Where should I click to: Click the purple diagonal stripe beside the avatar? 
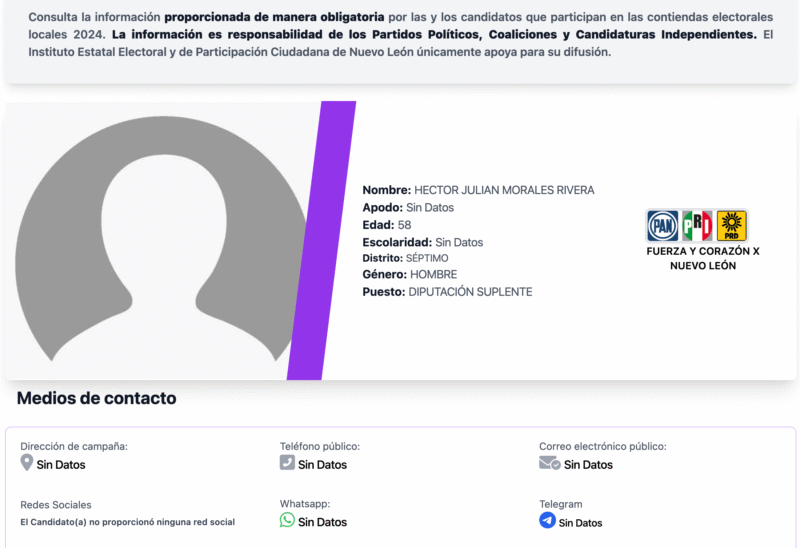(320, 240)
